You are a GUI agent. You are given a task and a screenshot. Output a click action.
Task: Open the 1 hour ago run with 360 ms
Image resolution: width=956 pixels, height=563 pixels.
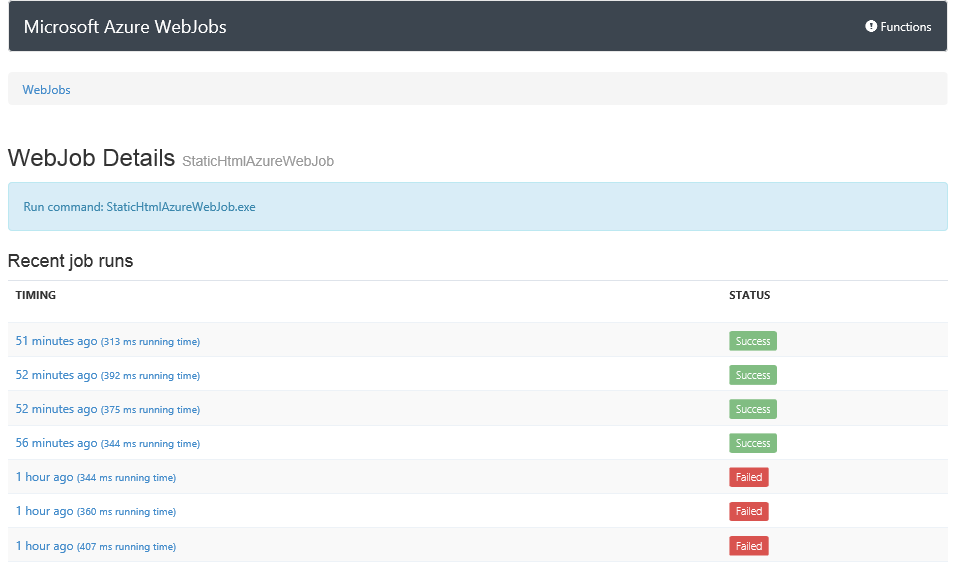(x=45, y=511)
